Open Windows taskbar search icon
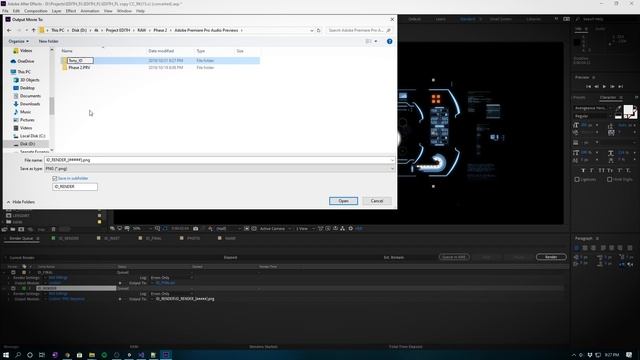Viewport: 640px width, 360px height. 18,355
